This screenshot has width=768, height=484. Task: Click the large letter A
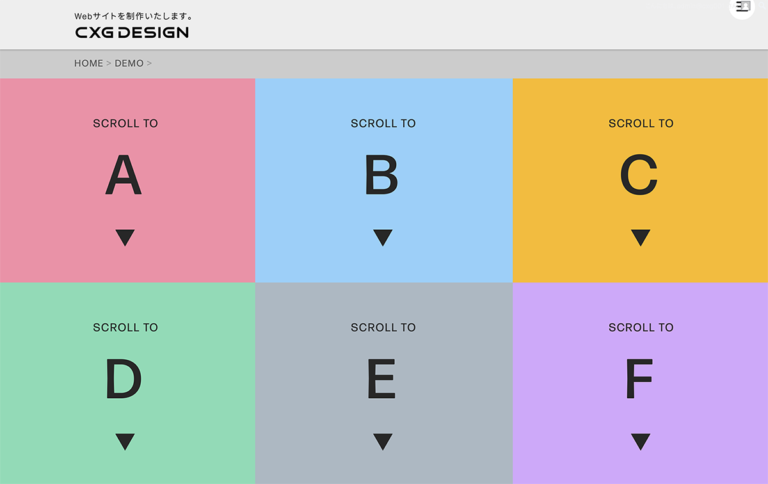[x=124, y=176]
